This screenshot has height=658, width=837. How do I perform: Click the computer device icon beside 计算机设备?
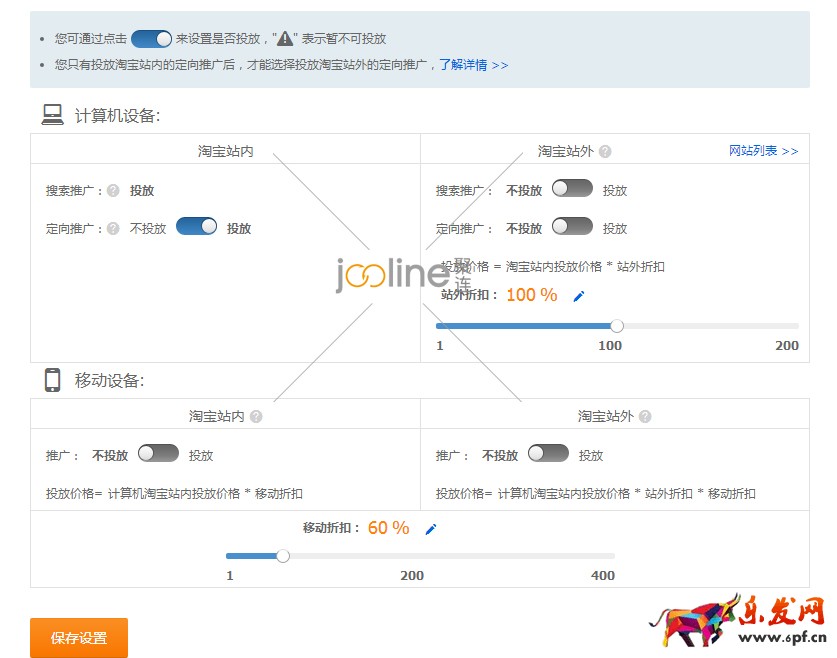[x=52, y=115]
